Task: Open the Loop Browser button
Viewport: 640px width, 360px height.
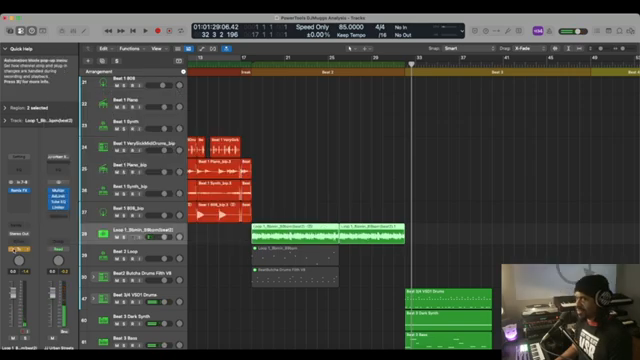Action: pos(620,31)
